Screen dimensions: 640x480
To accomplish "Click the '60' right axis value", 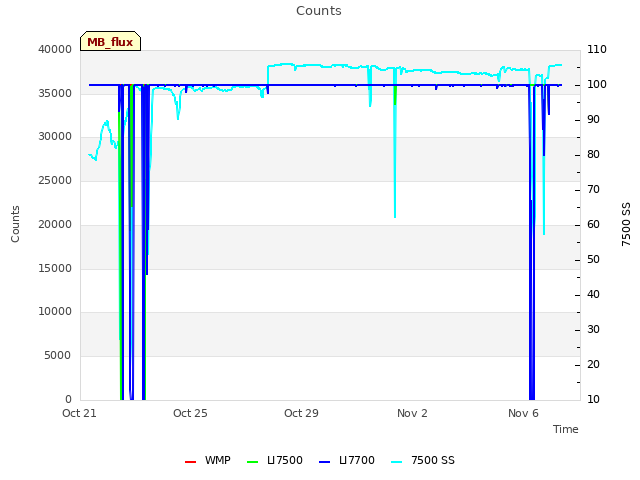I will (593, 224).
